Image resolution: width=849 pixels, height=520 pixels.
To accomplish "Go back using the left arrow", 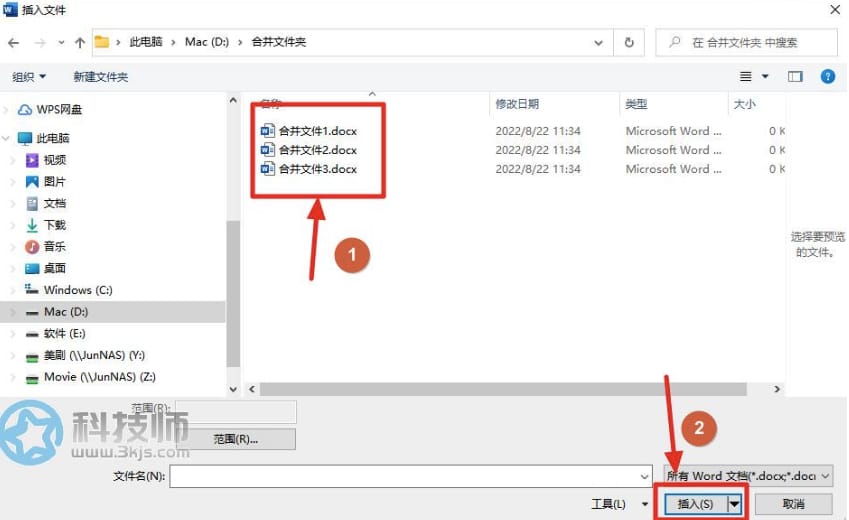I will (x=14, y=42).
